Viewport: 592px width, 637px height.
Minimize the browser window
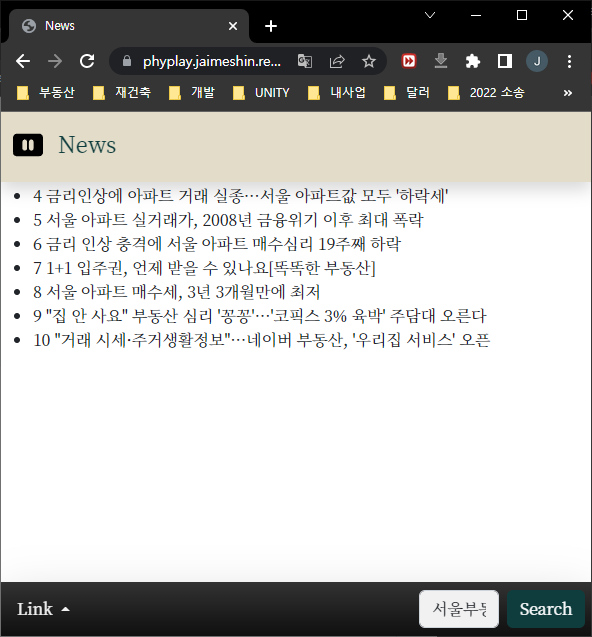pyautogui.click(x=476, y=15)
